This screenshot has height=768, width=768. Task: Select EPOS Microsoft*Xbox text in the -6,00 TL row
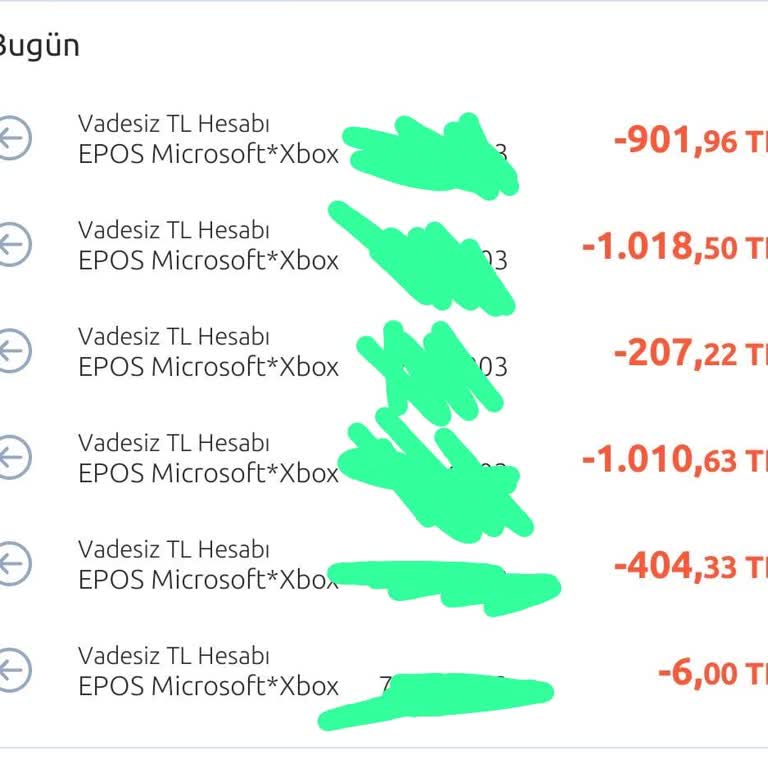pyautogui.click(x=208, y=687)
